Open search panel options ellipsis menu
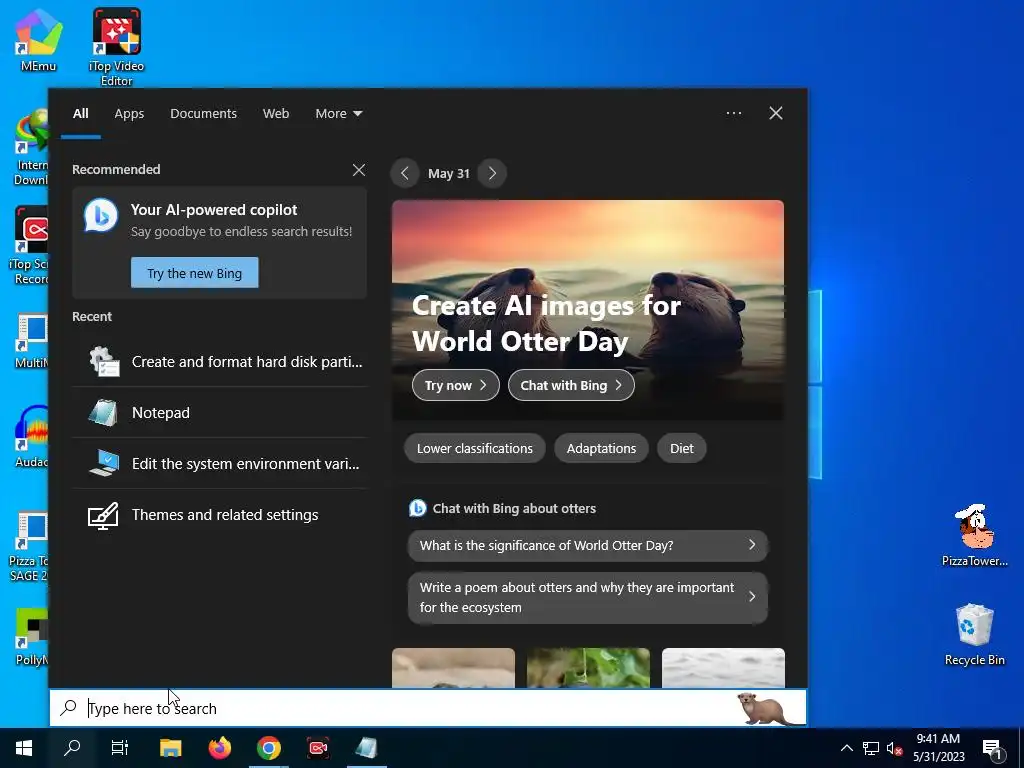The image size is (1024, 768). tap(733, 113)
